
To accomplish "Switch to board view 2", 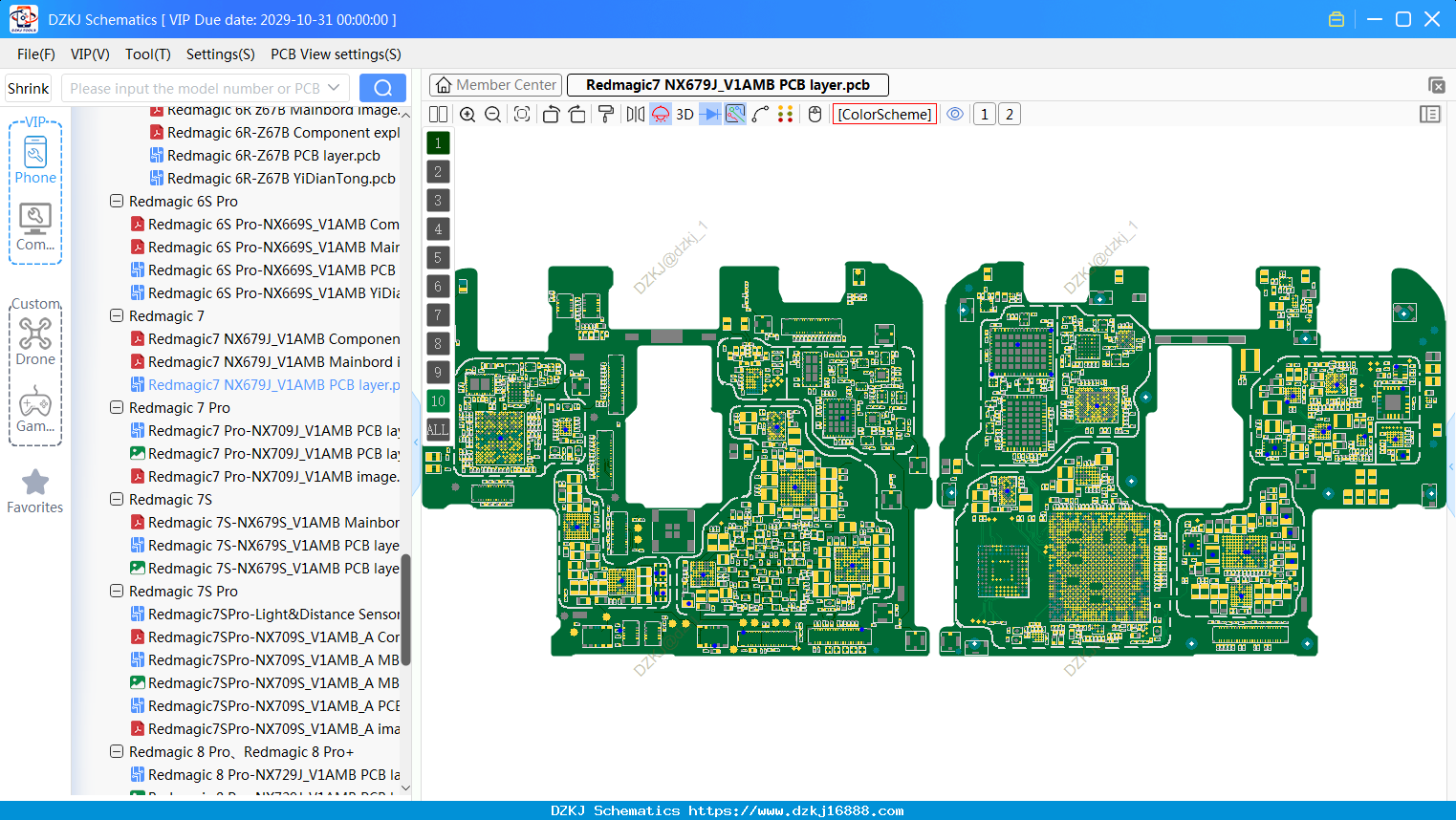I will 1010,114.
